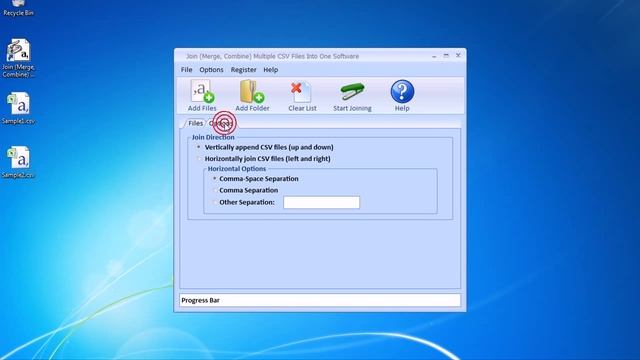Viewport: 640px width, 360px height.
Task: Click the Other Separation text field
Action: click(x=322, y=202)
